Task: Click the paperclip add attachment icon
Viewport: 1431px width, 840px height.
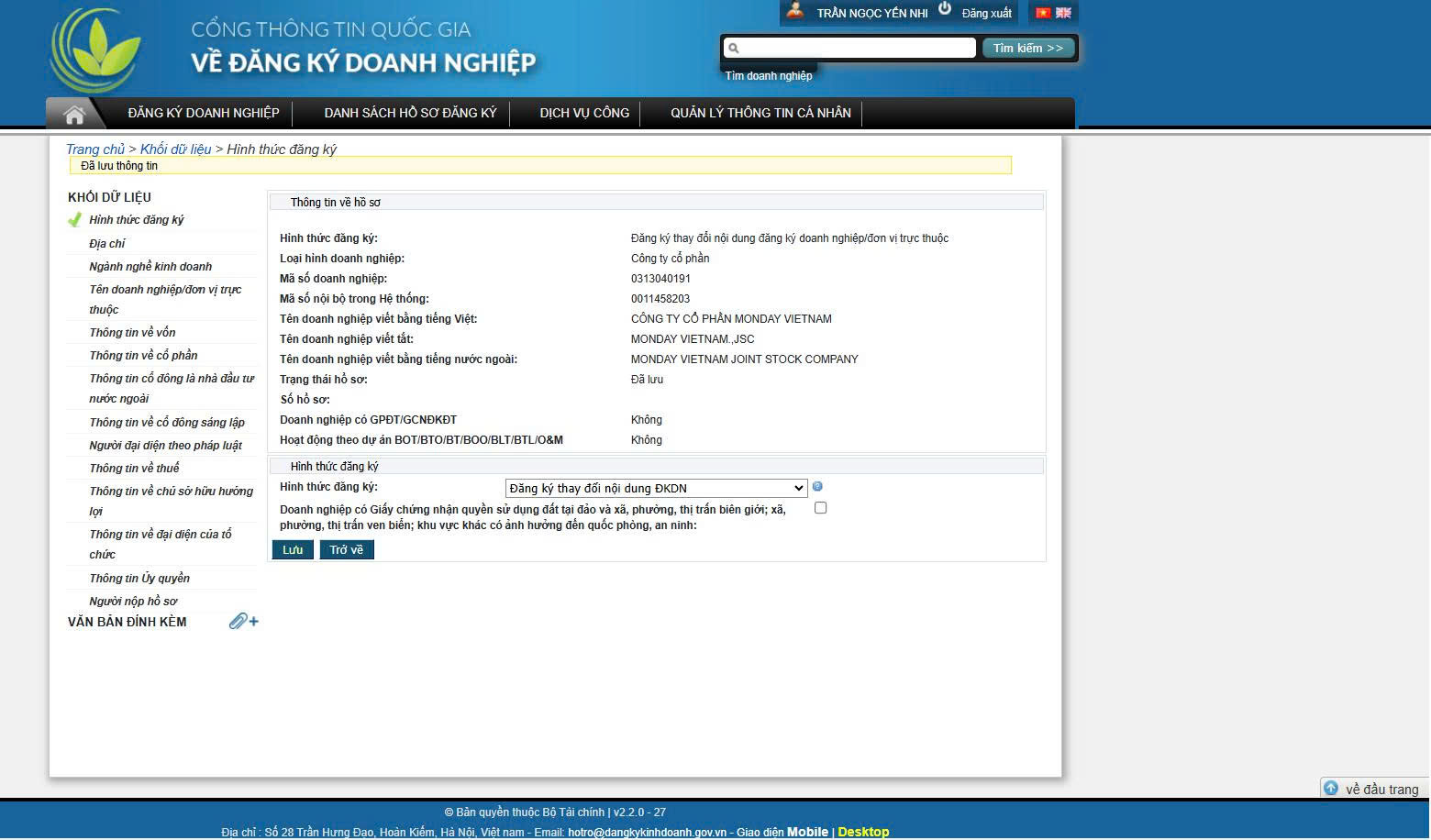Action: pyautogui.click(x=243, y=622)
